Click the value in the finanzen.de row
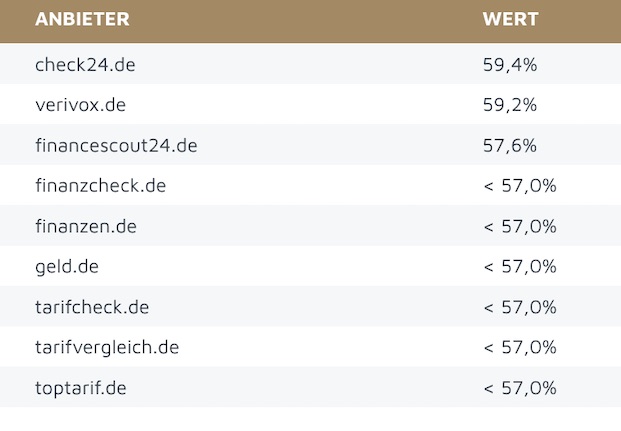This screenshot has width=621, height=431. (x=519, y=226)
